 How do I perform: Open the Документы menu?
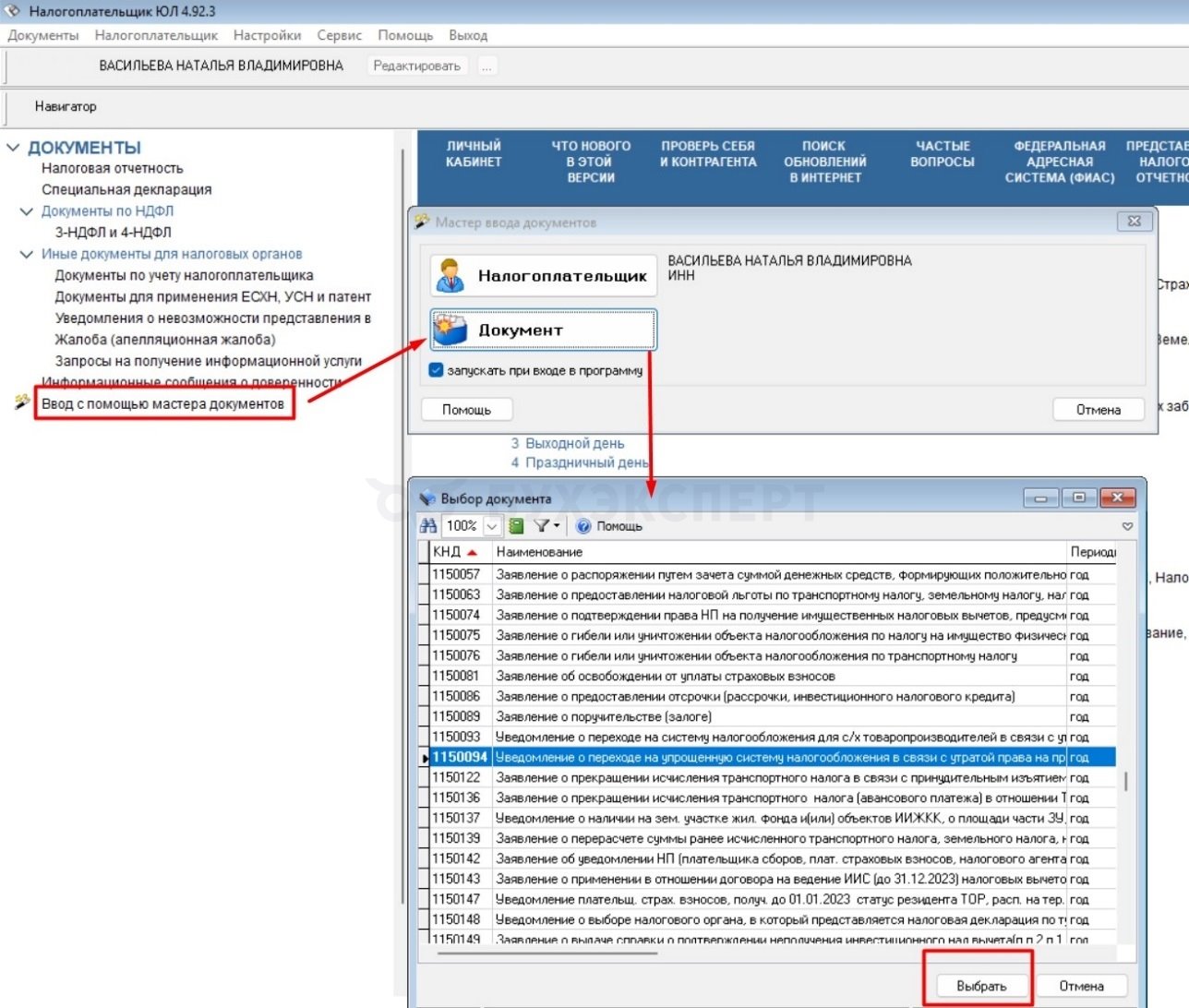(43, 35)
